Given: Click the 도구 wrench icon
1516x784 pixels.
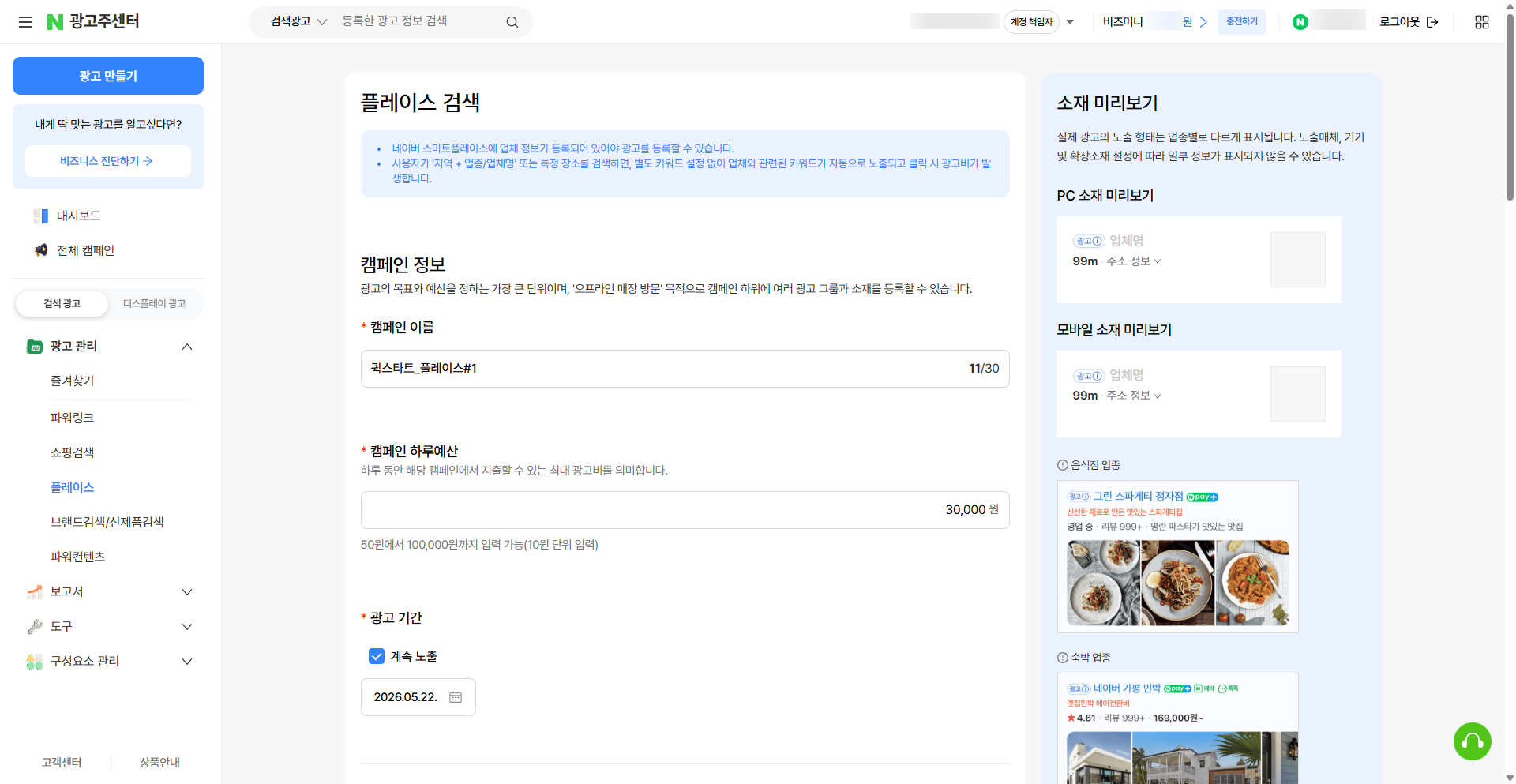Looking at the screenshot, I should coord(35,626).
